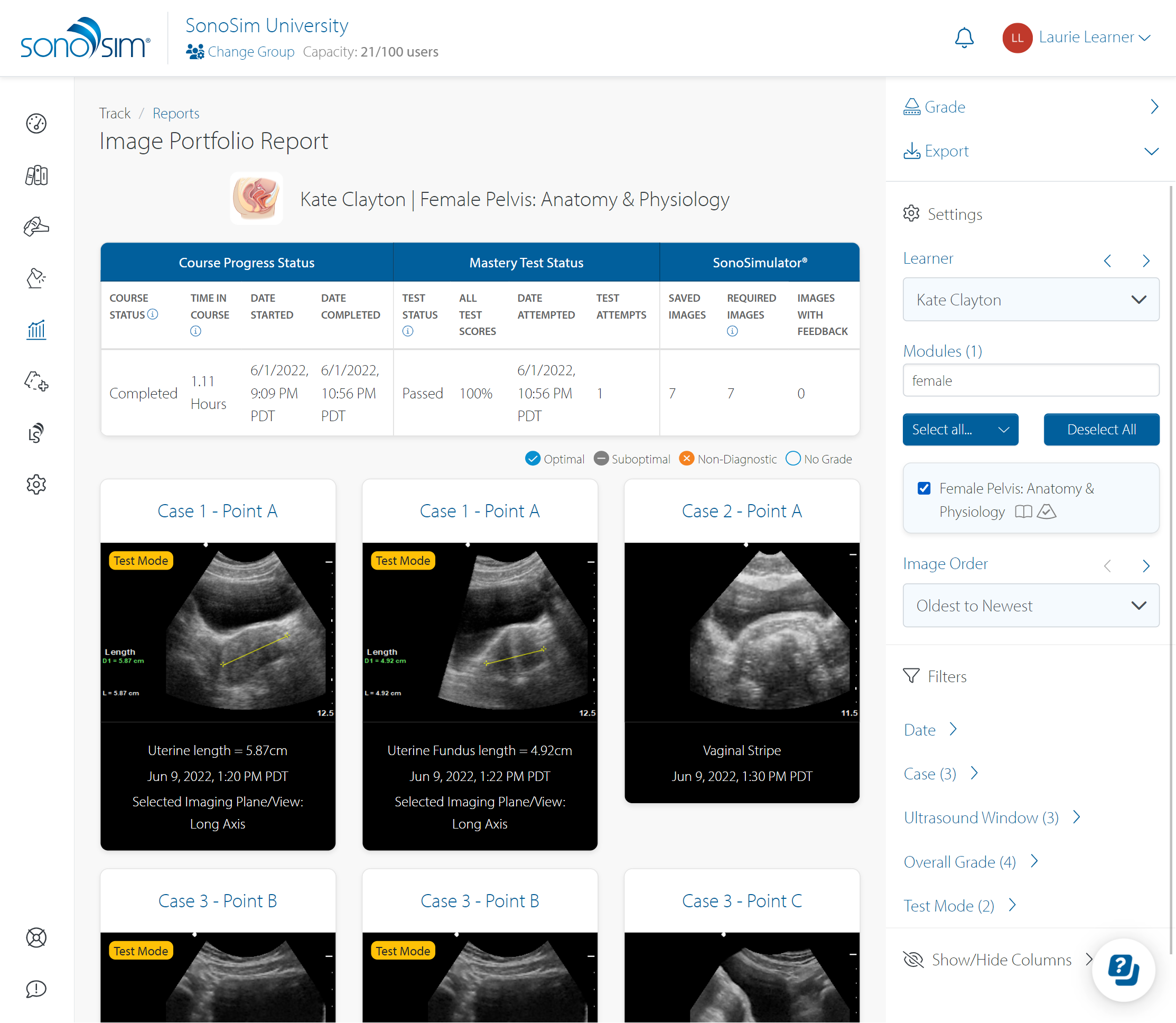Expand the Case (3) filter
This screenshot has height=1023, width=1176.
click(x=941, y=774)
